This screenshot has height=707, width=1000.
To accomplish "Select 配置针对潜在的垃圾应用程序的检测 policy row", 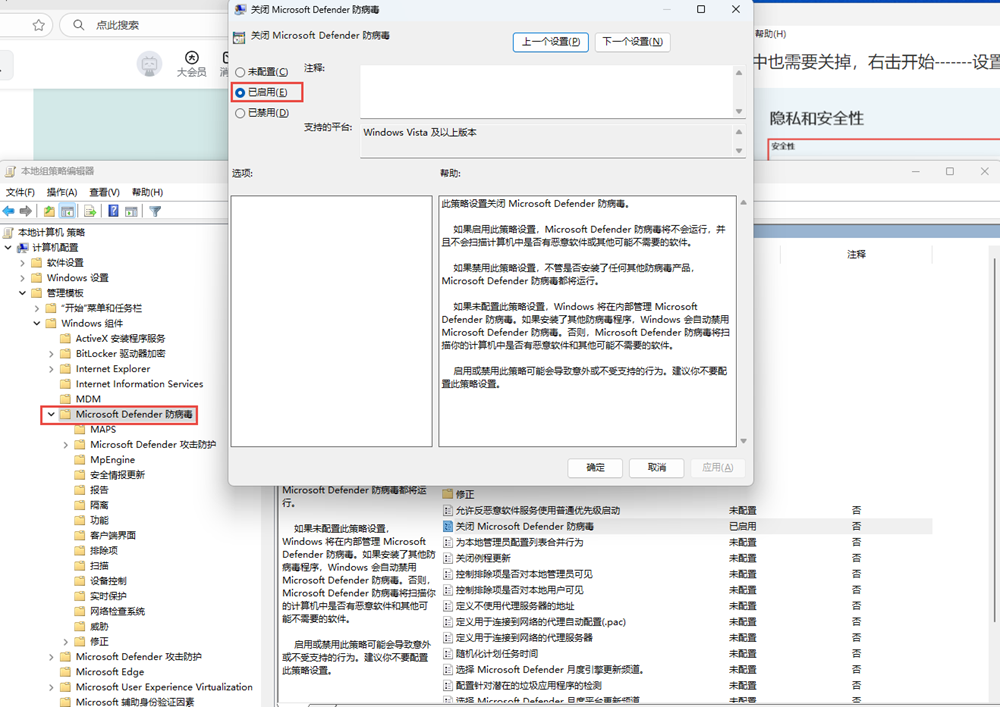I will pos(687,685).
